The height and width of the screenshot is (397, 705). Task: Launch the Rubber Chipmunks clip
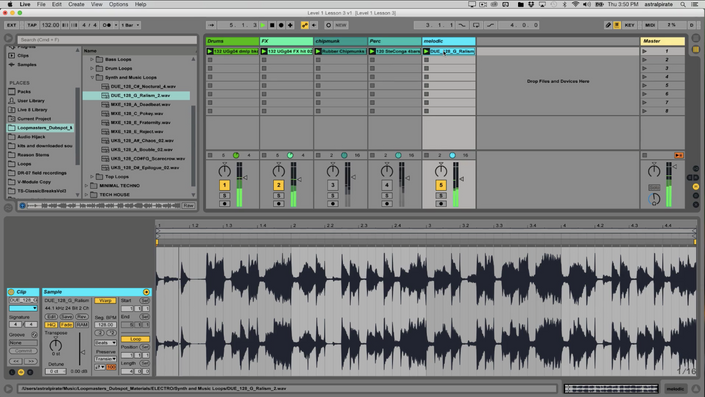318,51
